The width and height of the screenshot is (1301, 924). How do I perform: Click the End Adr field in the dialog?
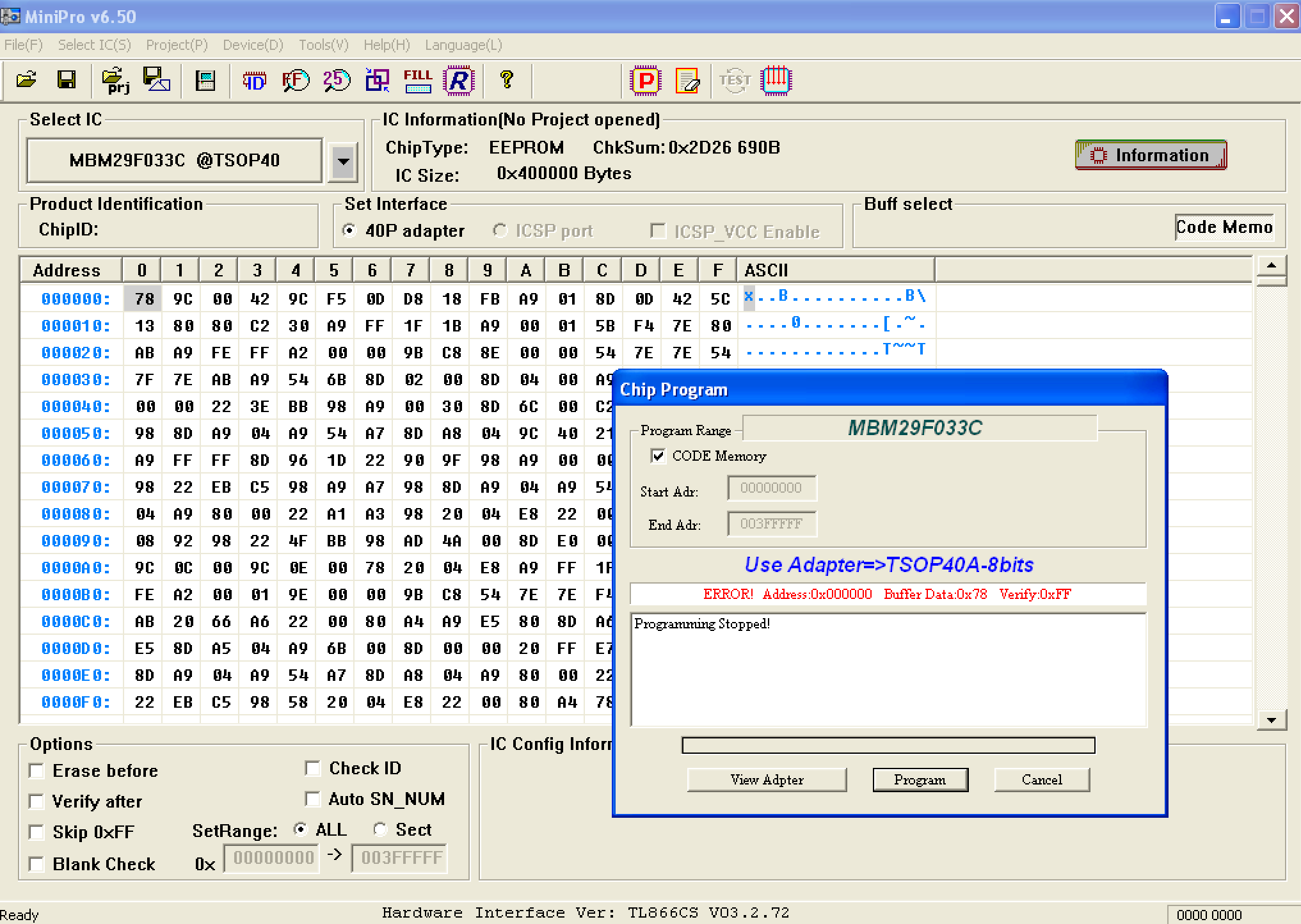(772, 523)
